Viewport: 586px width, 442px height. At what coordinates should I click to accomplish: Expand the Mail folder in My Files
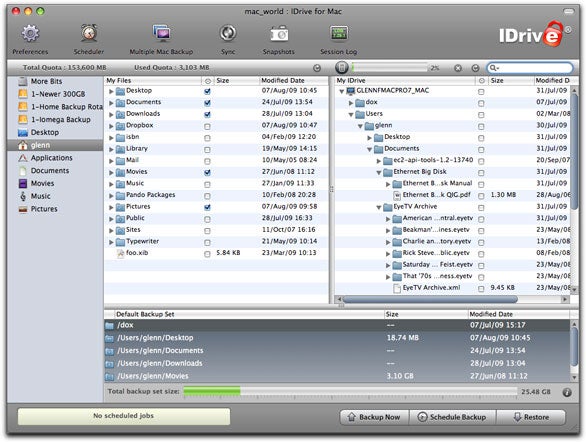click(111, 161)
